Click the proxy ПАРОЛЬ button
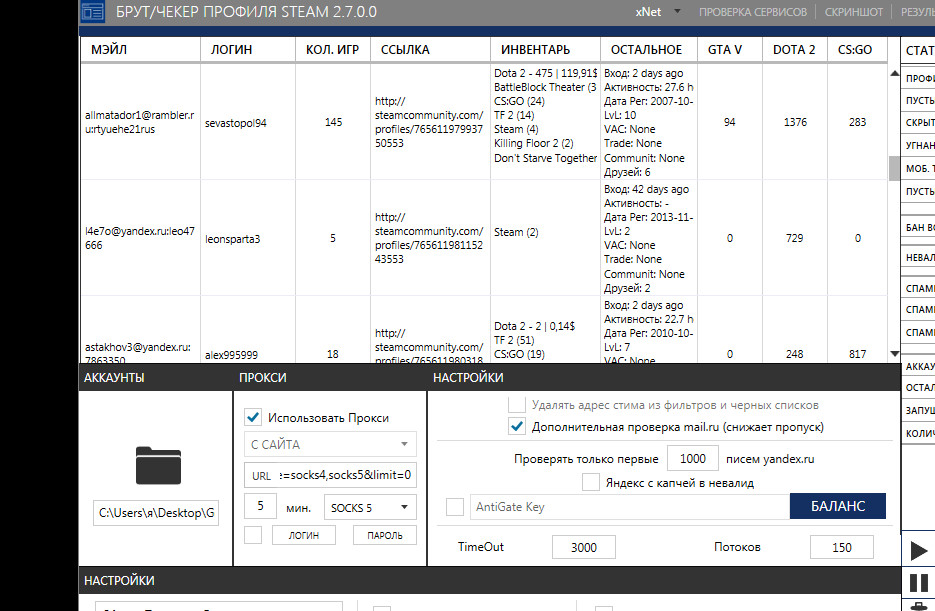Viewport: 935px width, 611px height. (x=385, y=535)
